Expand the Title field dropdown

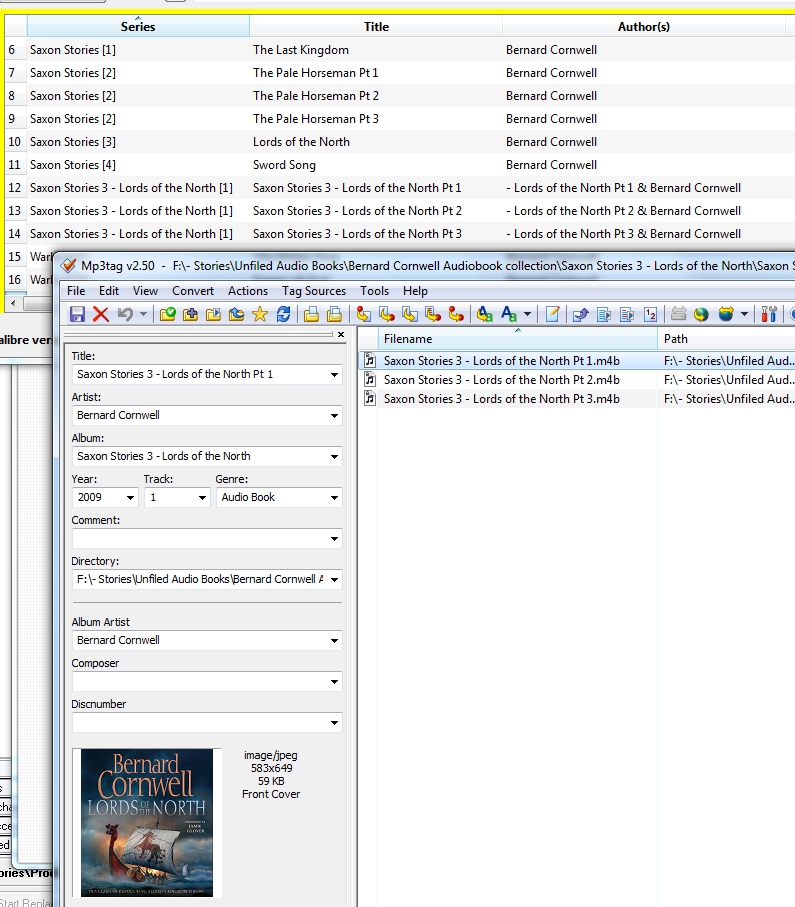click(x=334, y=375)
